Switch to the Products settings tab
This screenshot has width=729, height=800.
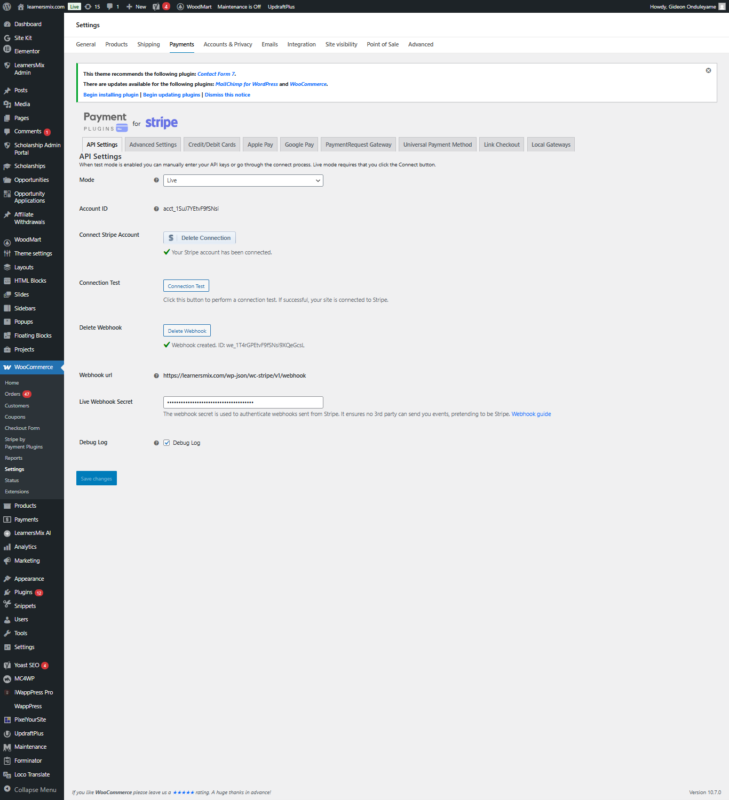click(x=116, y=44)
